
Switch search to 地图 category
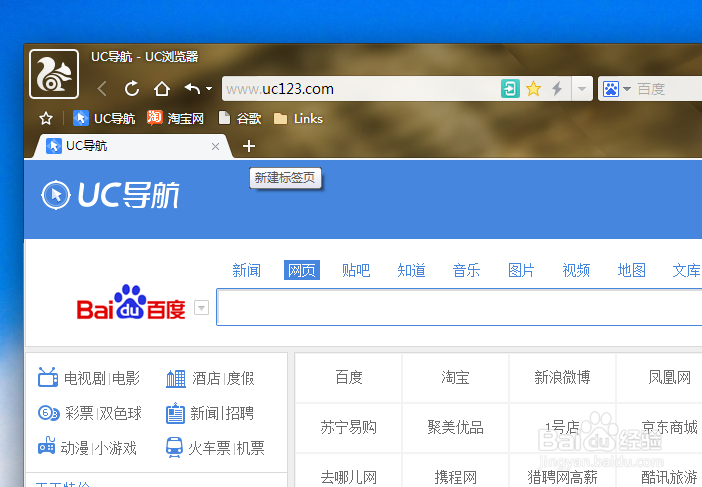tap(631, 270)
